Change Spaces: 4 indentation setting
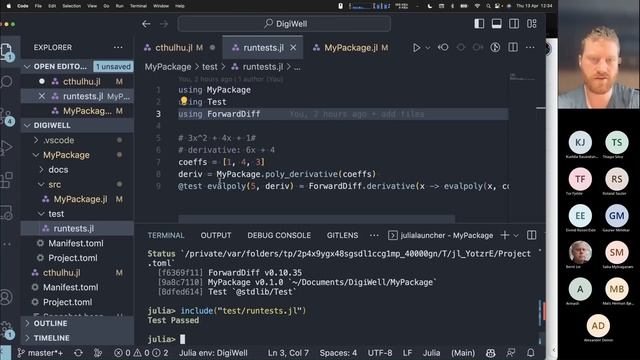 pyautogui.click(x=338, y=353)
